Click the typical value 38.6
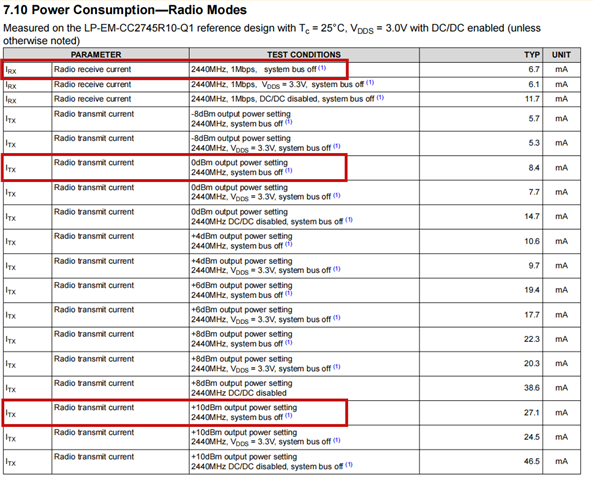Image resolution: width=594 pixels, height=480 pixels. 532,388
